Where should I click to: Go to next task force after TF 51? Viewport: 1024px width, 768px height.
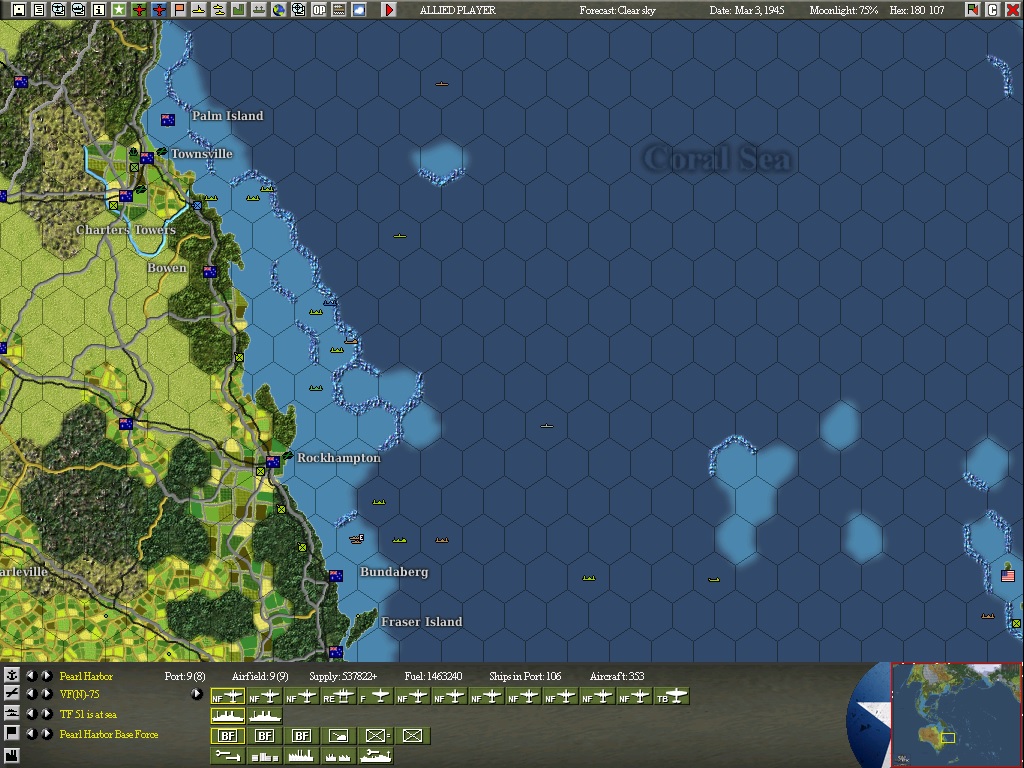(47, 714)
